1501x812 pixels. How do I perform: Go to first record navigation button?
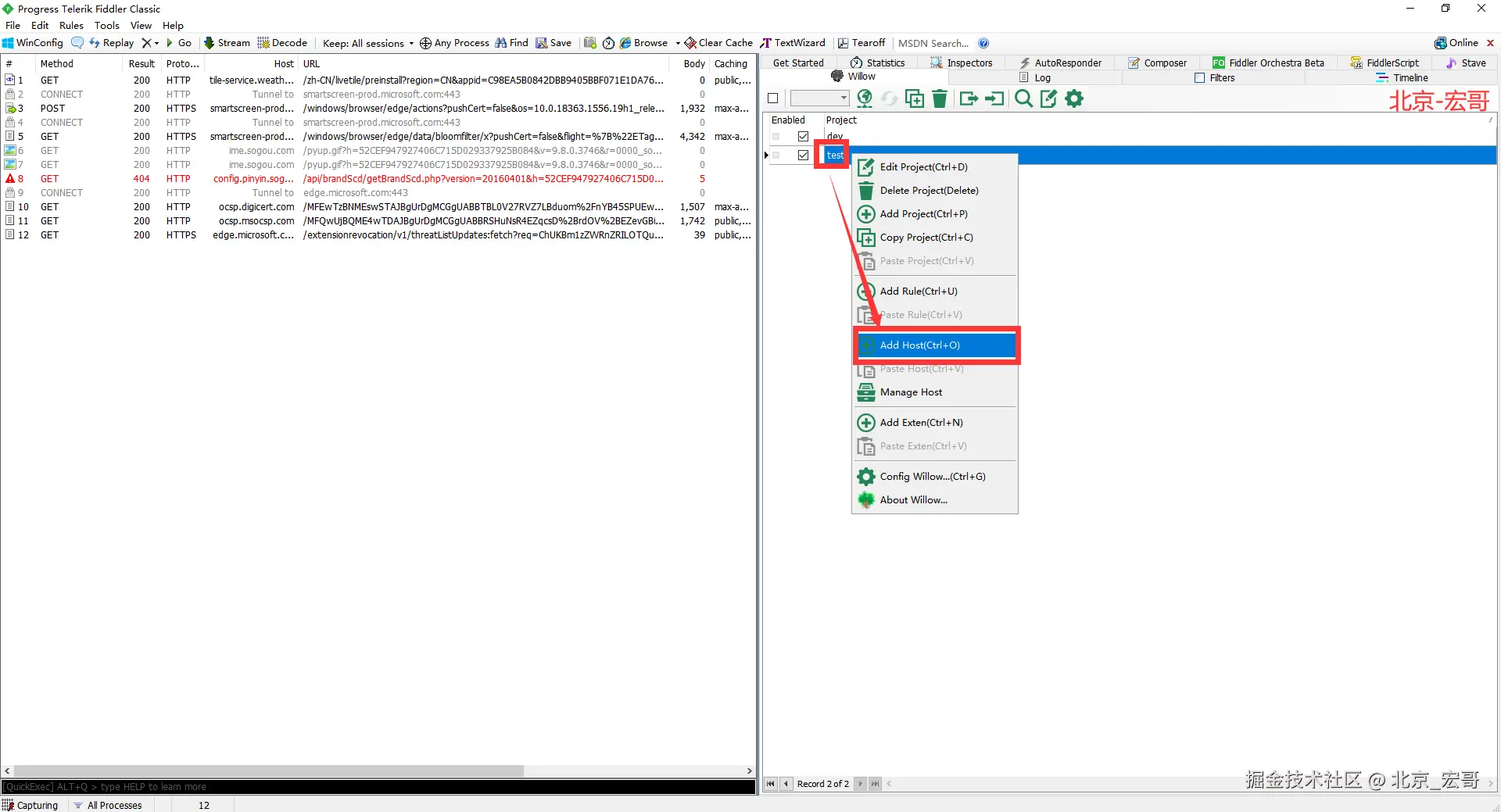point(771,784)
